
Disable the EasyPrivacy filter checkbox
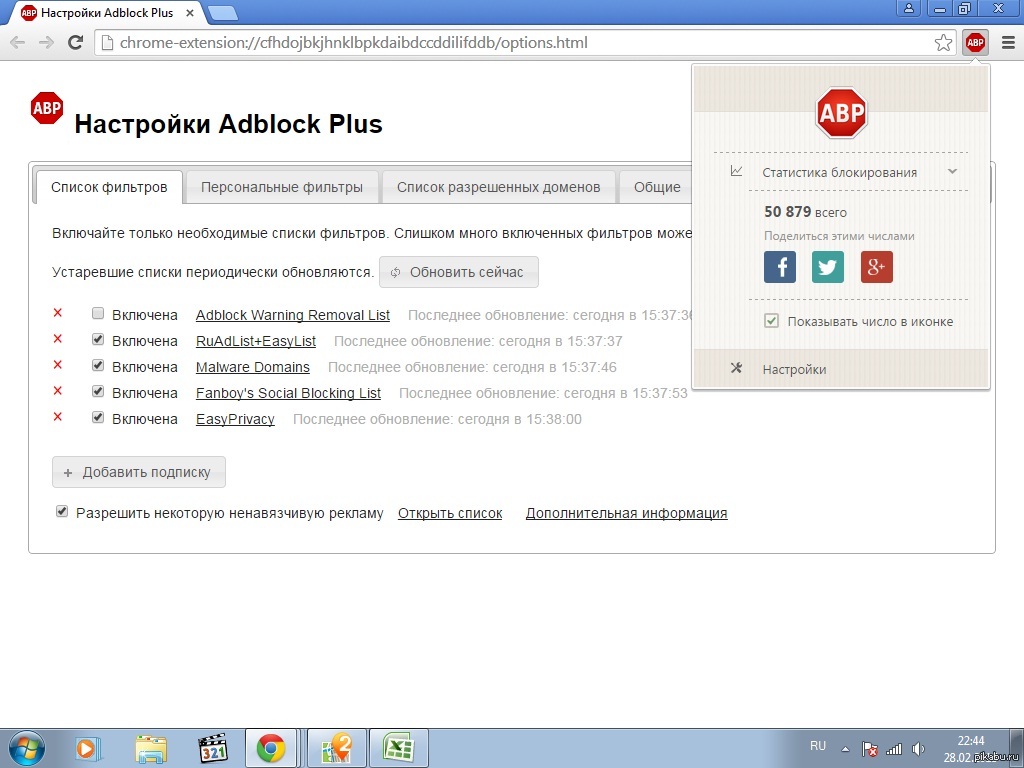tap(98, 418)
